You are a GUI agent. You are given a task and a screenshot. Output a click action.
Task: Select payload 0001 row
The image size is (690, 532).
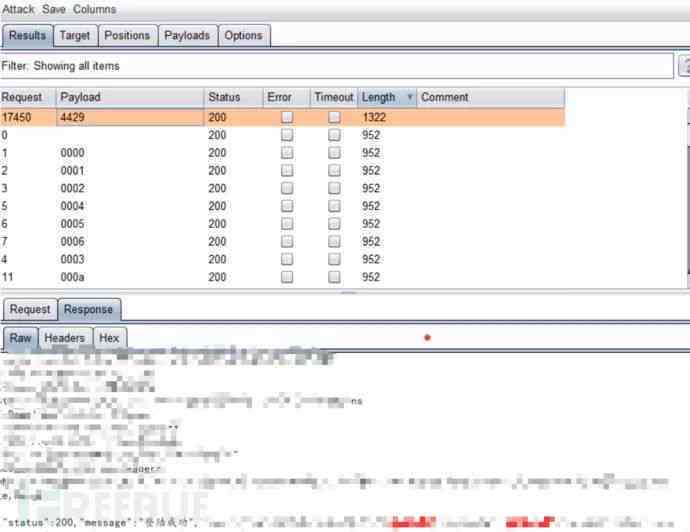pyautogui.click(x=283, y=170)
